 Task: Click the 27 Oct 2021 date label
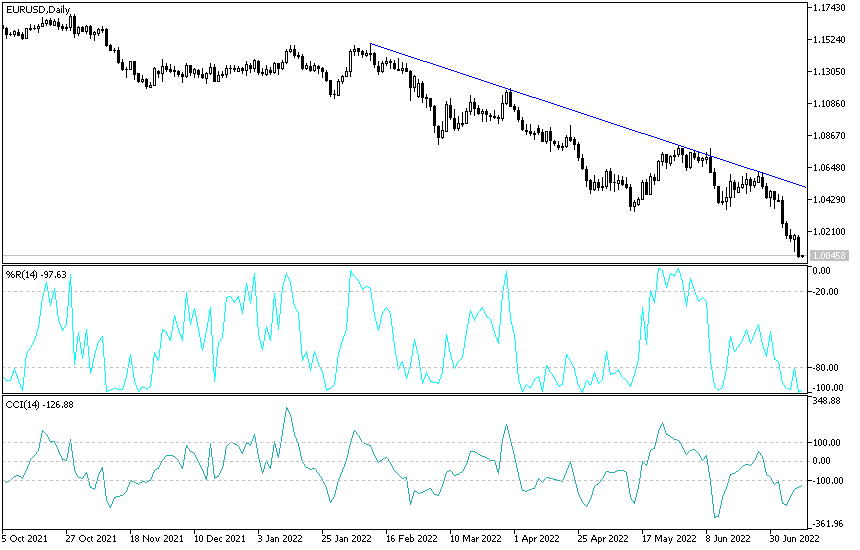click(x=90, y=538)
